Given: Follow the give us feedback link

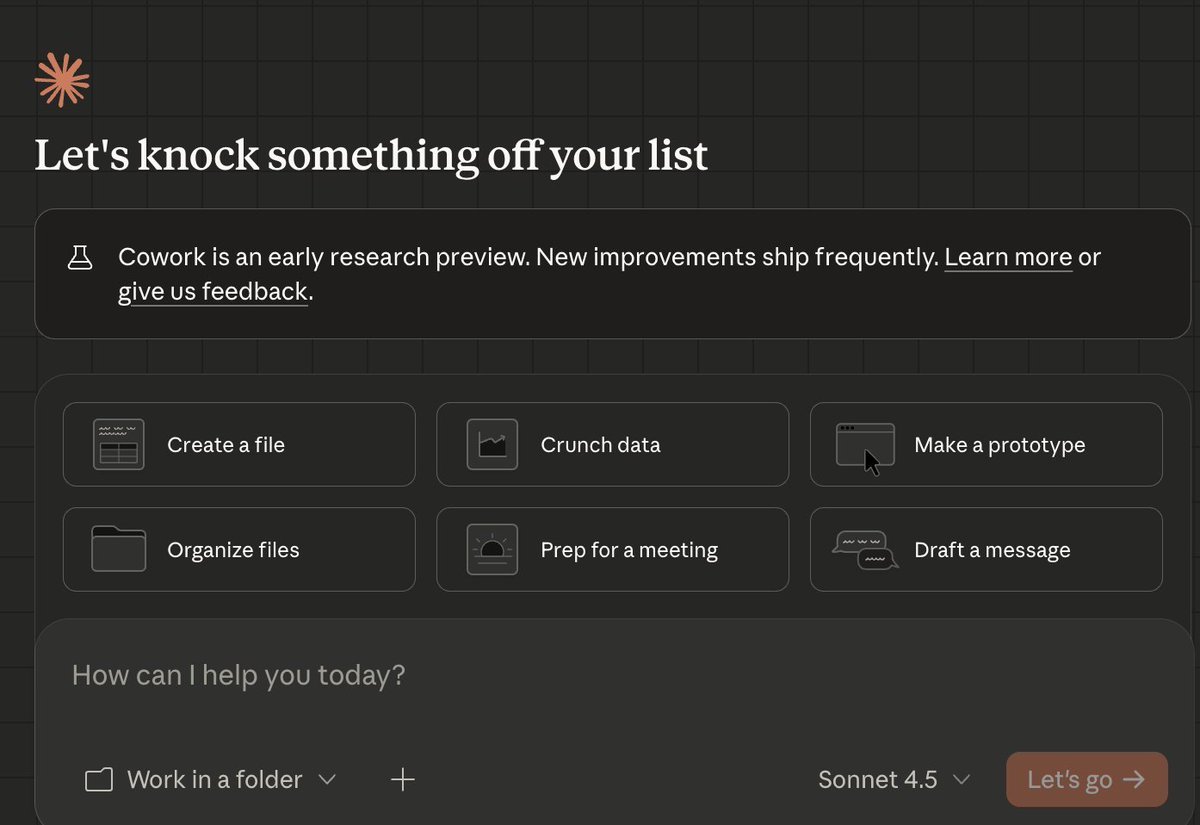Looking at the screenshot, I should coord(213,292).
